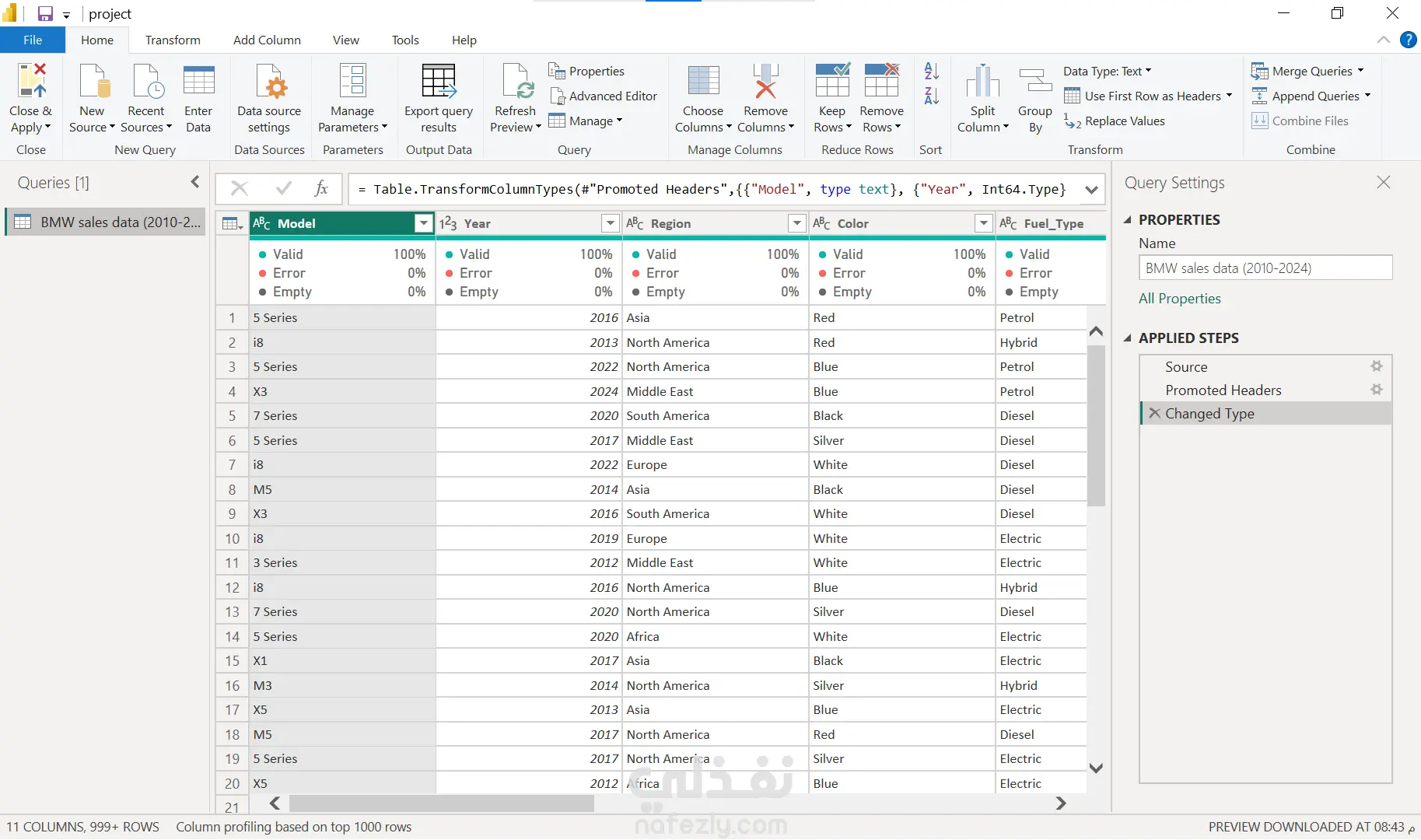This screenshot has height=840, width=1421.
Task: Collapse the Queries pane
Action: pos(194,182)
